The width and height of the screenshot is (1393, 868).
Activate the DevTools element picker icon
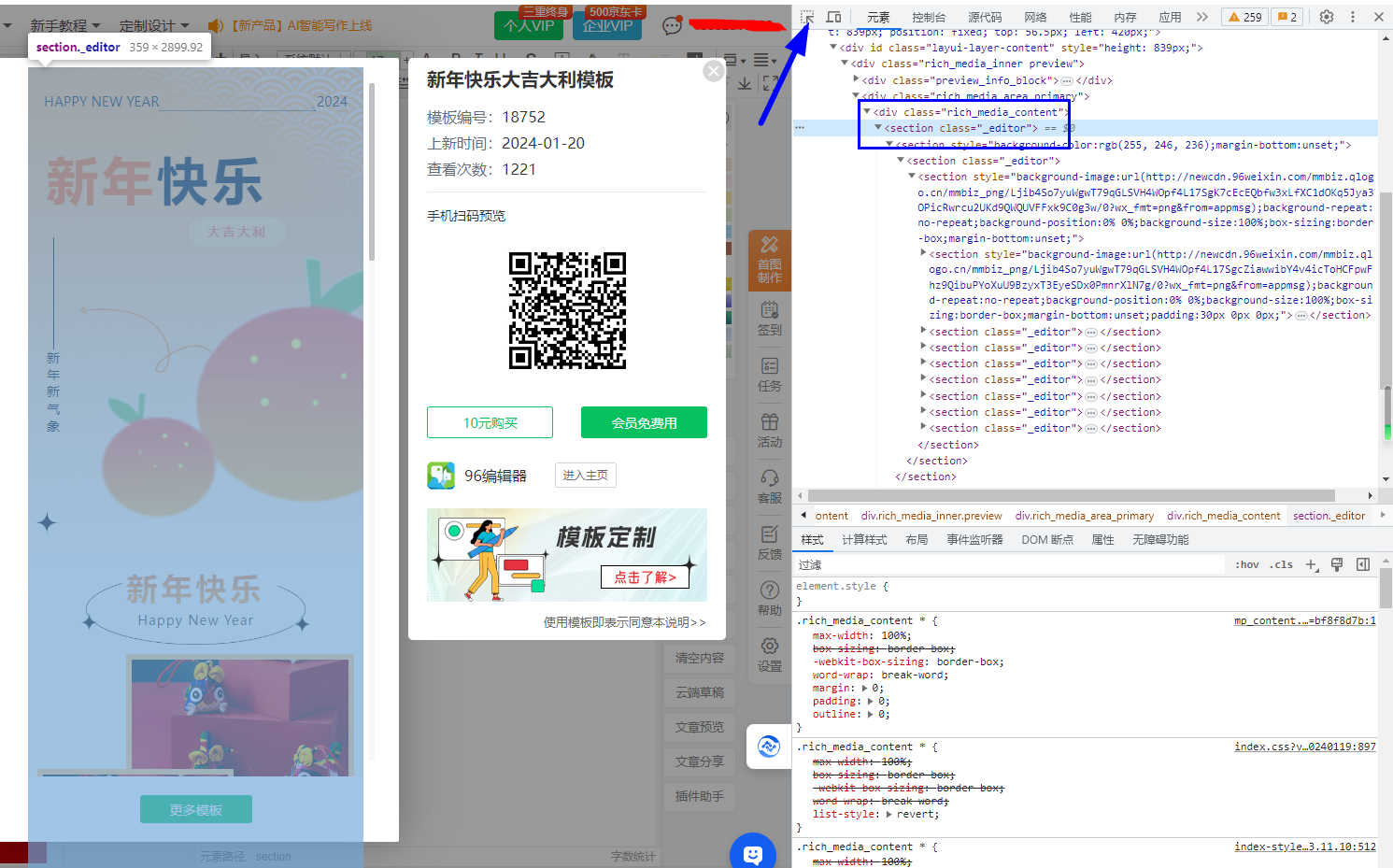(x=807, y=17)
